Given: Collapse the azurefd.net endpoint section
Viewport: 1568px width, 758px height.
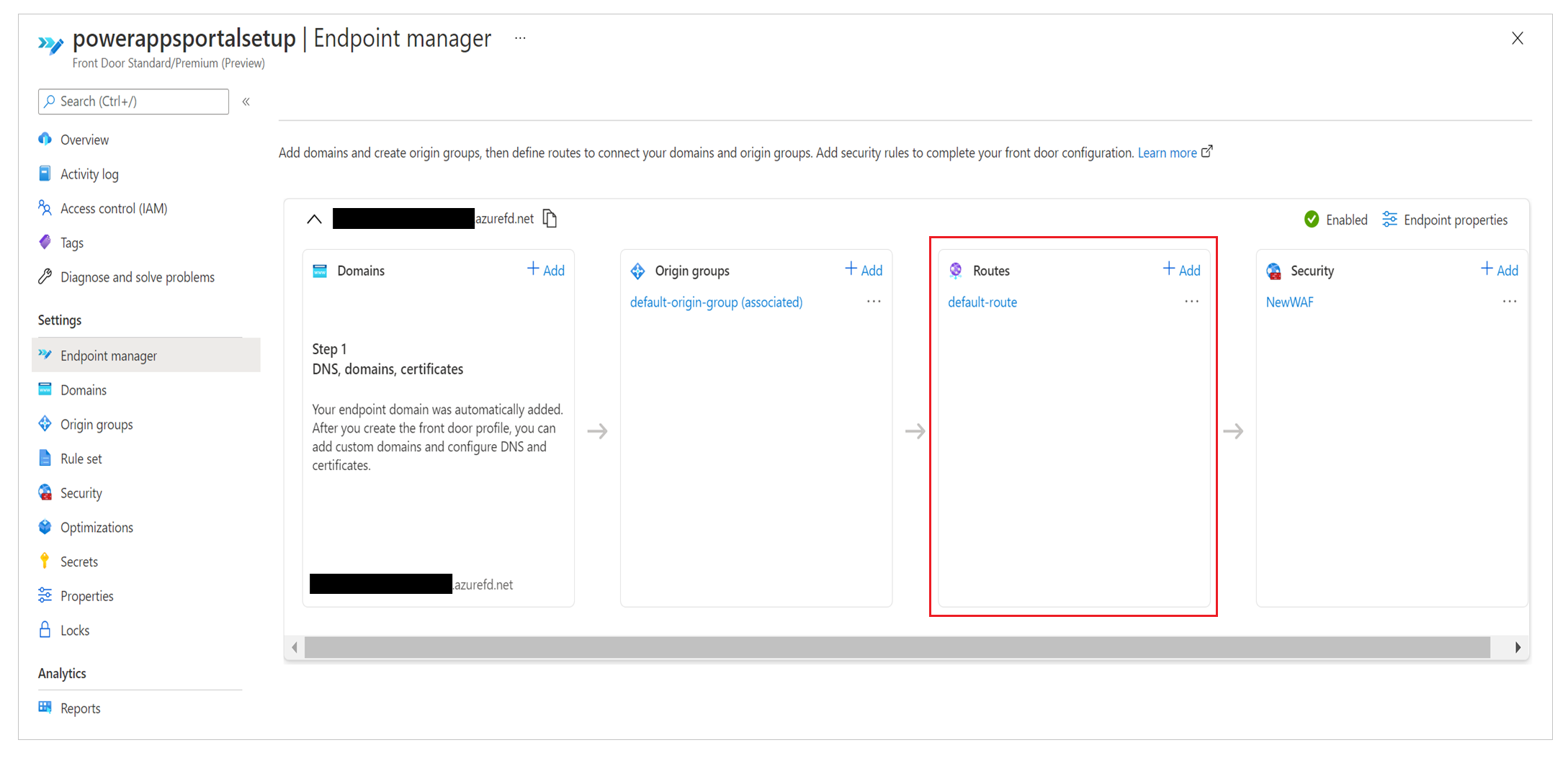Looking at the screenshot, I should [314, 219].
